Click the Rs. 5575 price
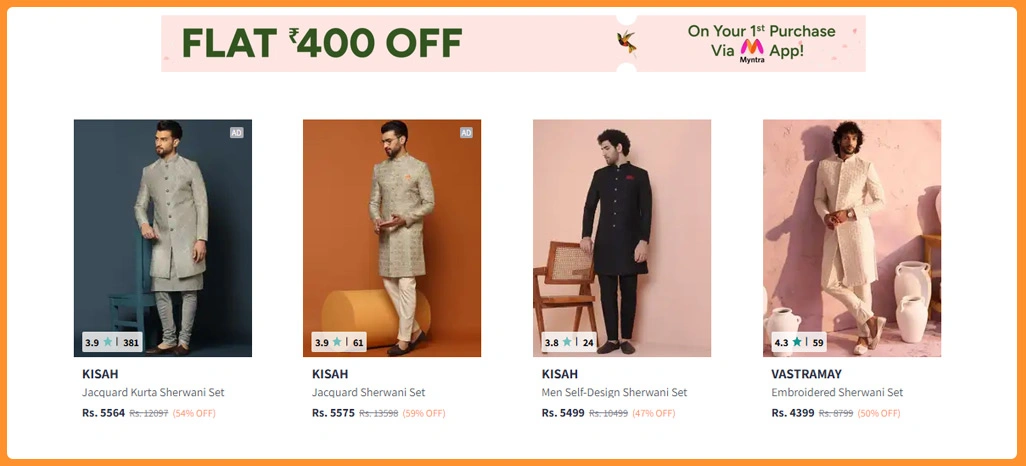1026x466 pixels. pos(333,412)
